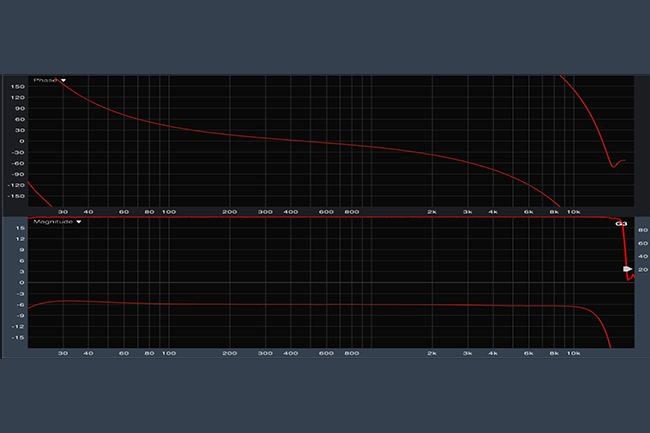650x433 pixels.
Task: Click the Magnitude pane title label
Action: click(x=53, y=222)
